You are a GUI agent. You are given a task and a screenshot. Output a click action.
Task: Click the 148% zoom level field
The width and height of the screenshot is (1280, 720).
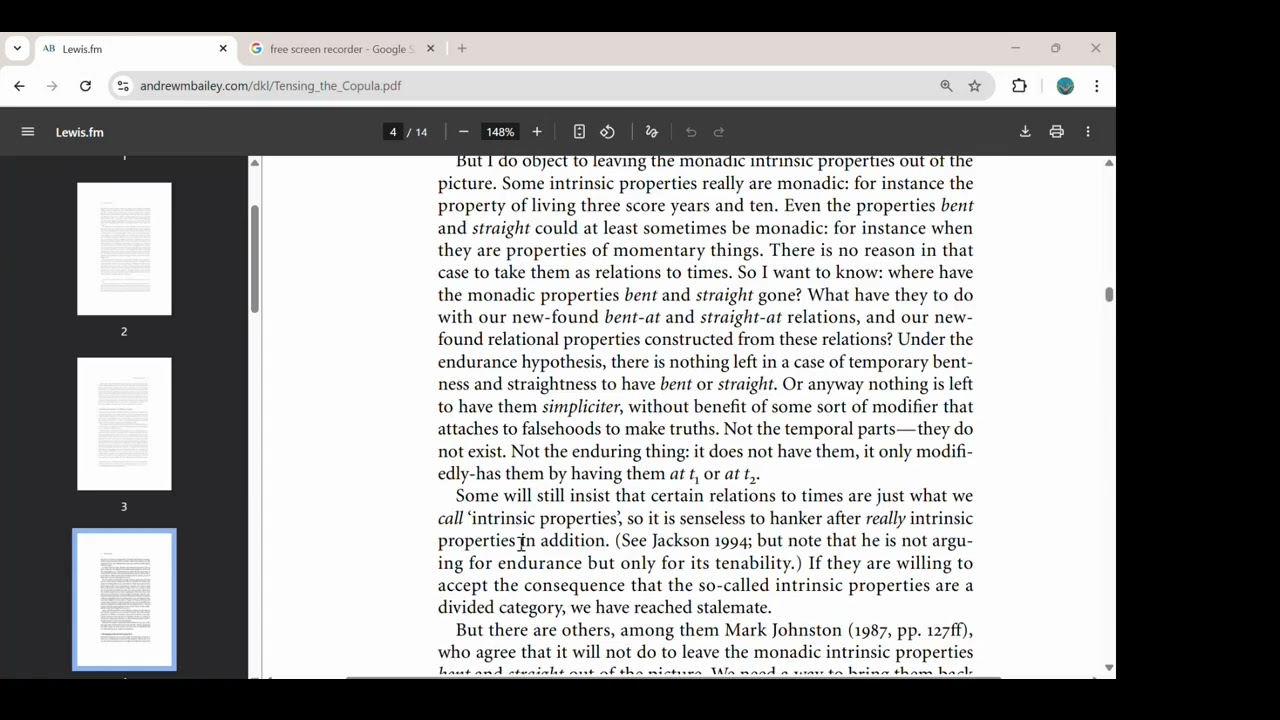click(x=500, y=132)
